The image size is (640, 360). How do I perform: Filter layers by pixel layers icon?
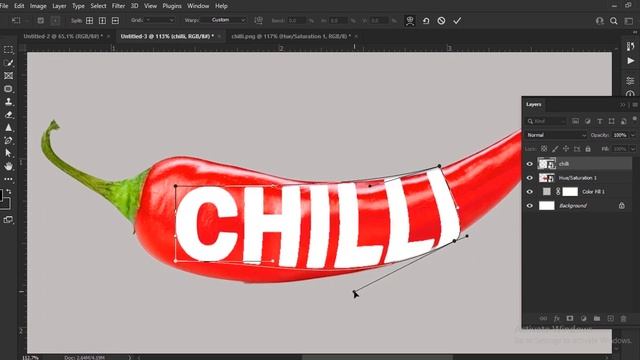pyautogui.click(x=576, y=121)
